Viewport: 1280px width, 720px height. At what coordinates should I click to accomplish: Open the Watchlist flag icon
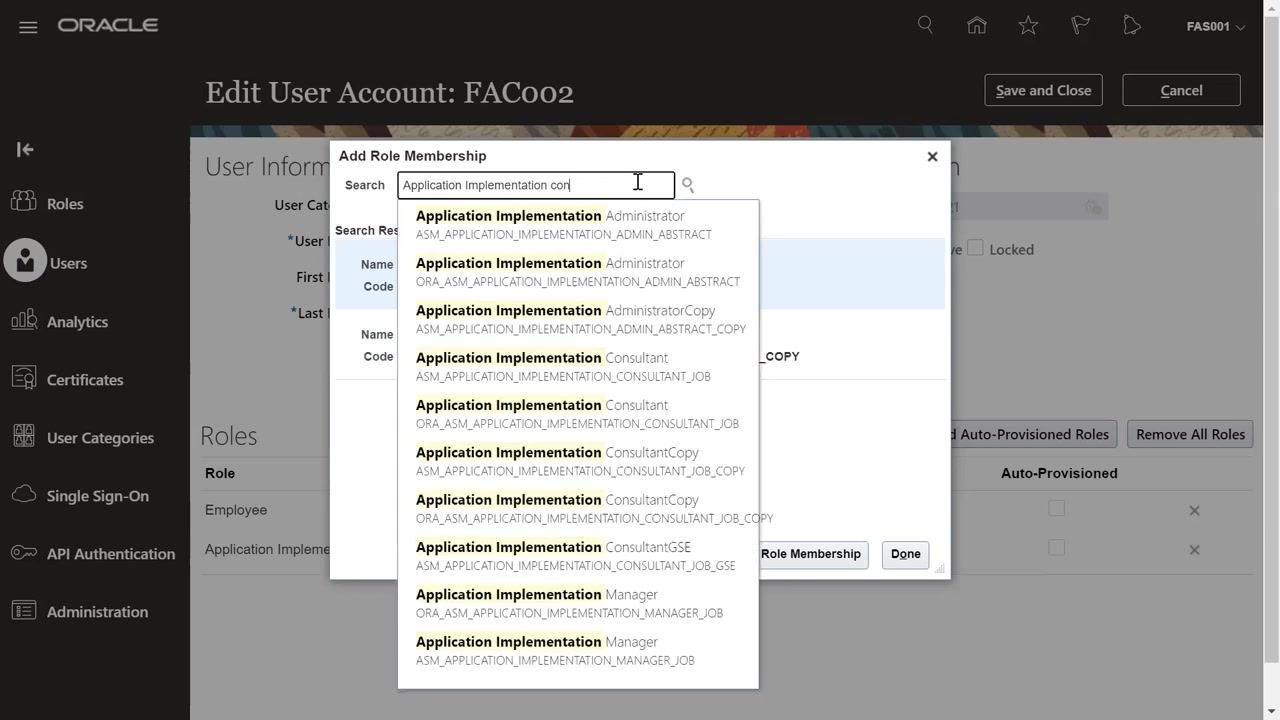[x=1080, y=26]
